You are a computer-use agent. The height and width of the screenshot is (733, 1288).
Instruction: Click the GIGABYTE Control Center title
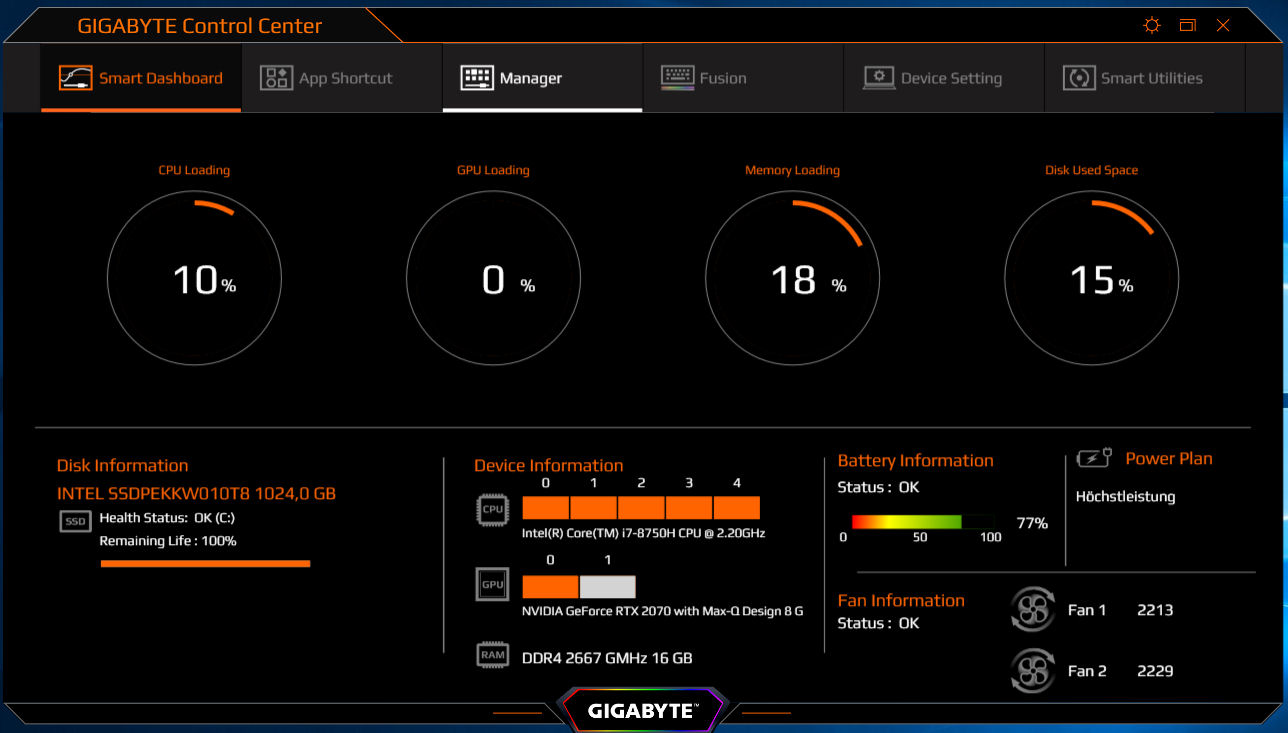200,26
